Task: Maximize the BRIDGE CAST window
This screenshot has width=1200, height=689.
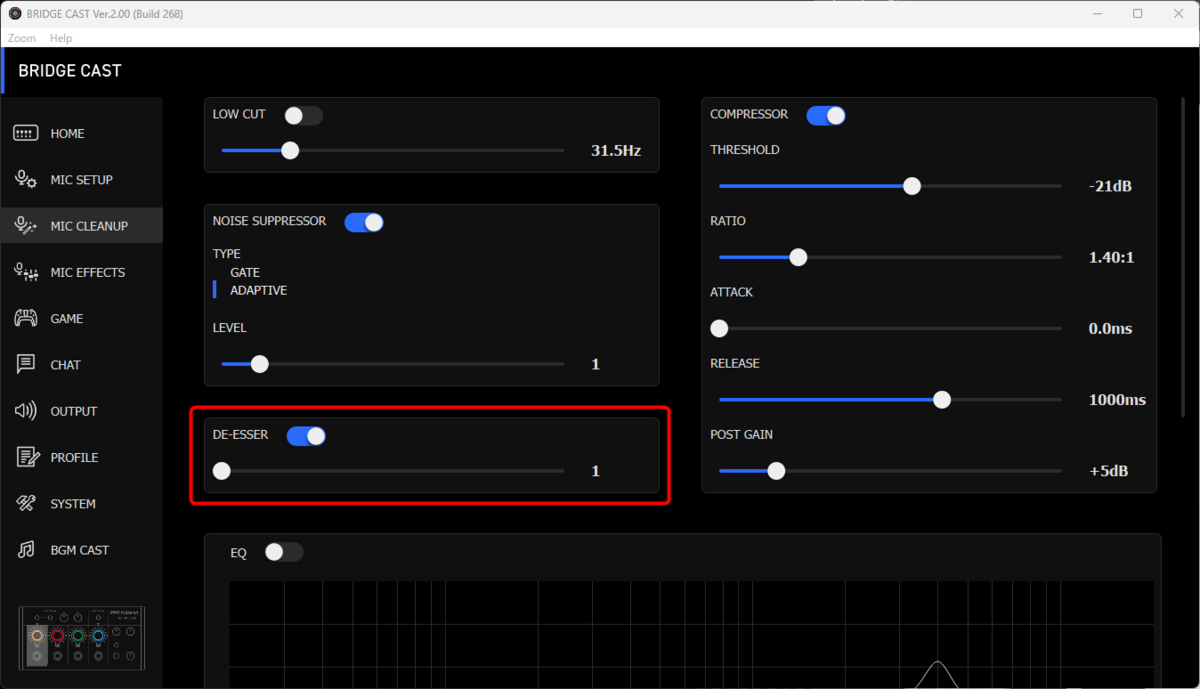Action: (x=1138, y=14)
